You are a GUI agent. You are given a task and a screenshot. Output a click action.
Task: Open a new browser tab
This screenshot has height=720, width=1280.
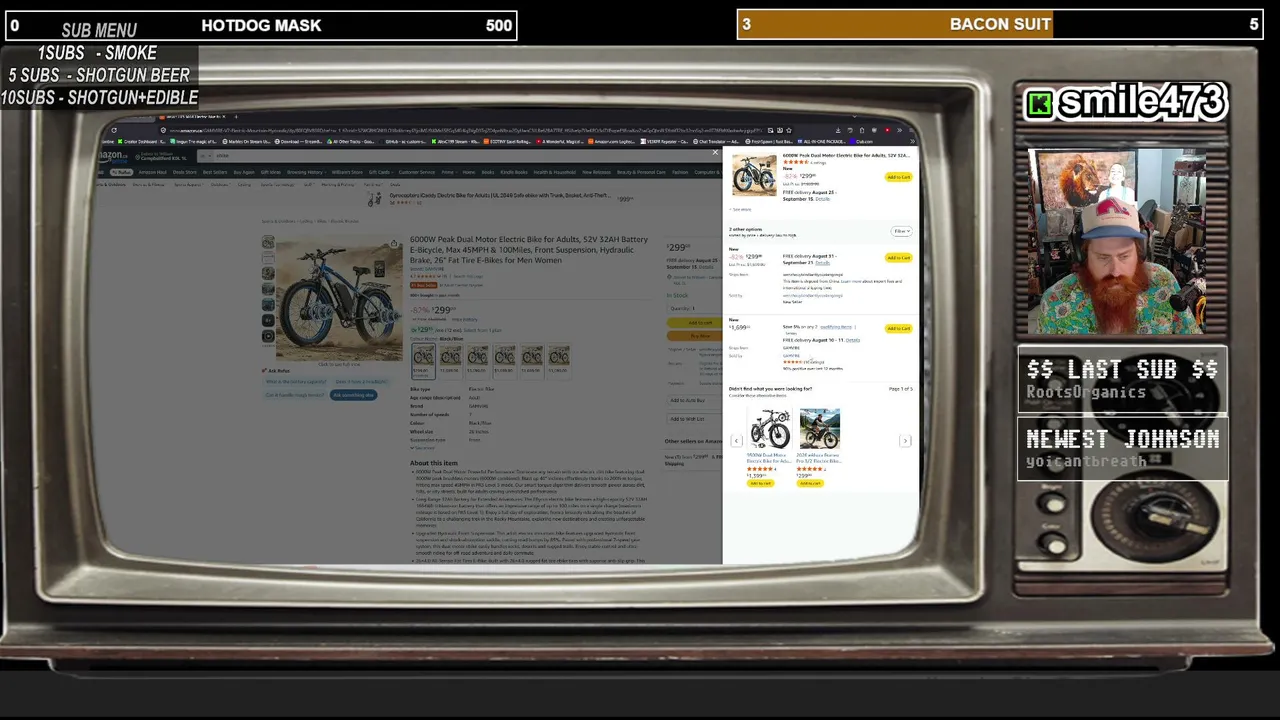click(x=236, y=117)
